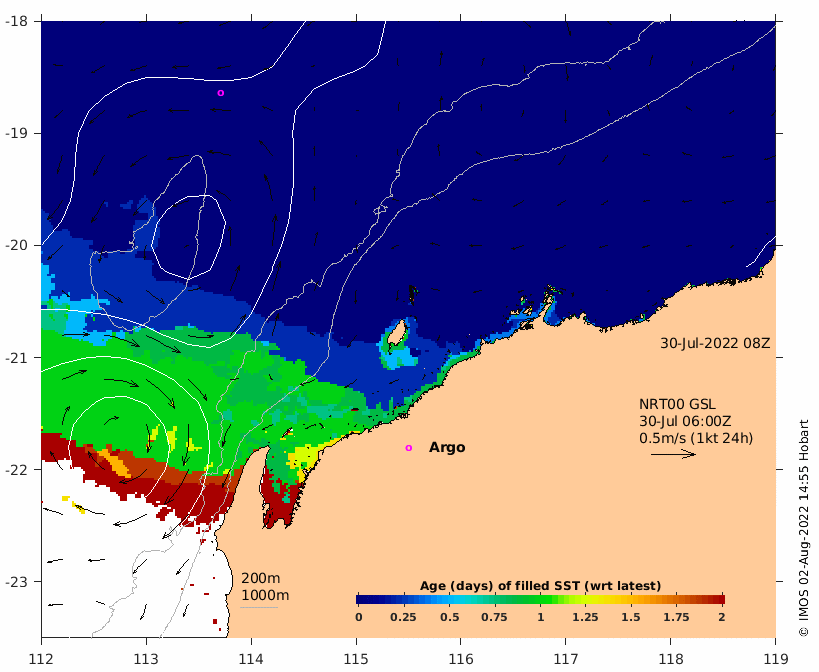Screen dimensions: 819x672
Task: Click the longitude axis label '119'
Action: pyautogui.click(x=776, y=658)
